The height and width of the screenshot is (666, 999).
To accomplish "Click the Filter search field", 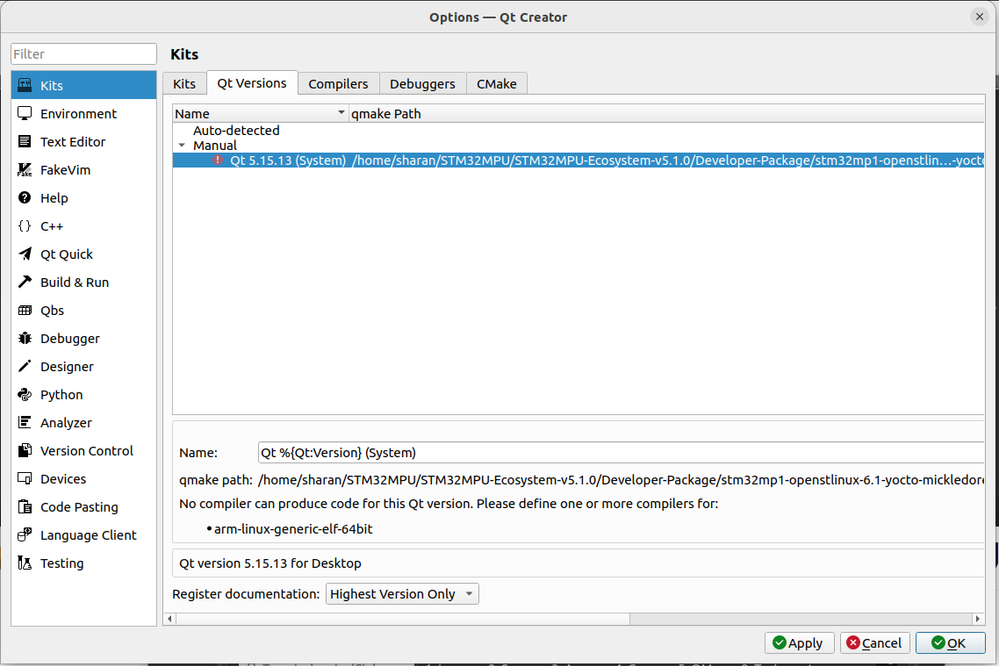I will coord(84,54).
